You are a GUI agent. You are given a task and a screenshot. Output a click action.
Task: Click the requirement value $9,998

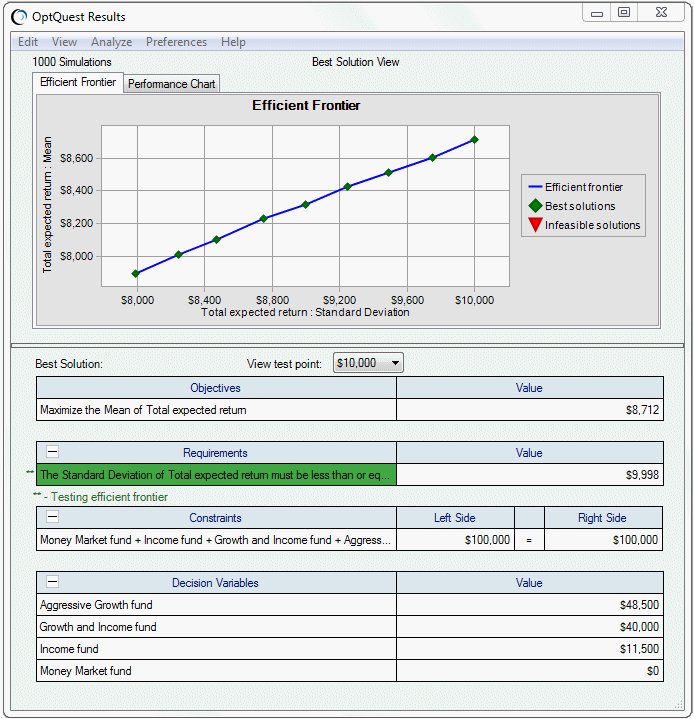[642, 475]
